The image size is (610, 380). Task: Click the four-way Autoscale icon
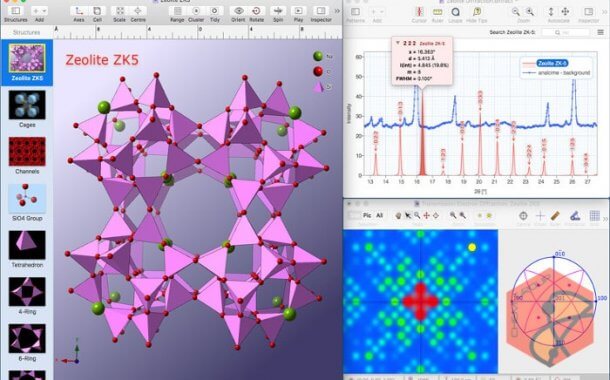565,12
